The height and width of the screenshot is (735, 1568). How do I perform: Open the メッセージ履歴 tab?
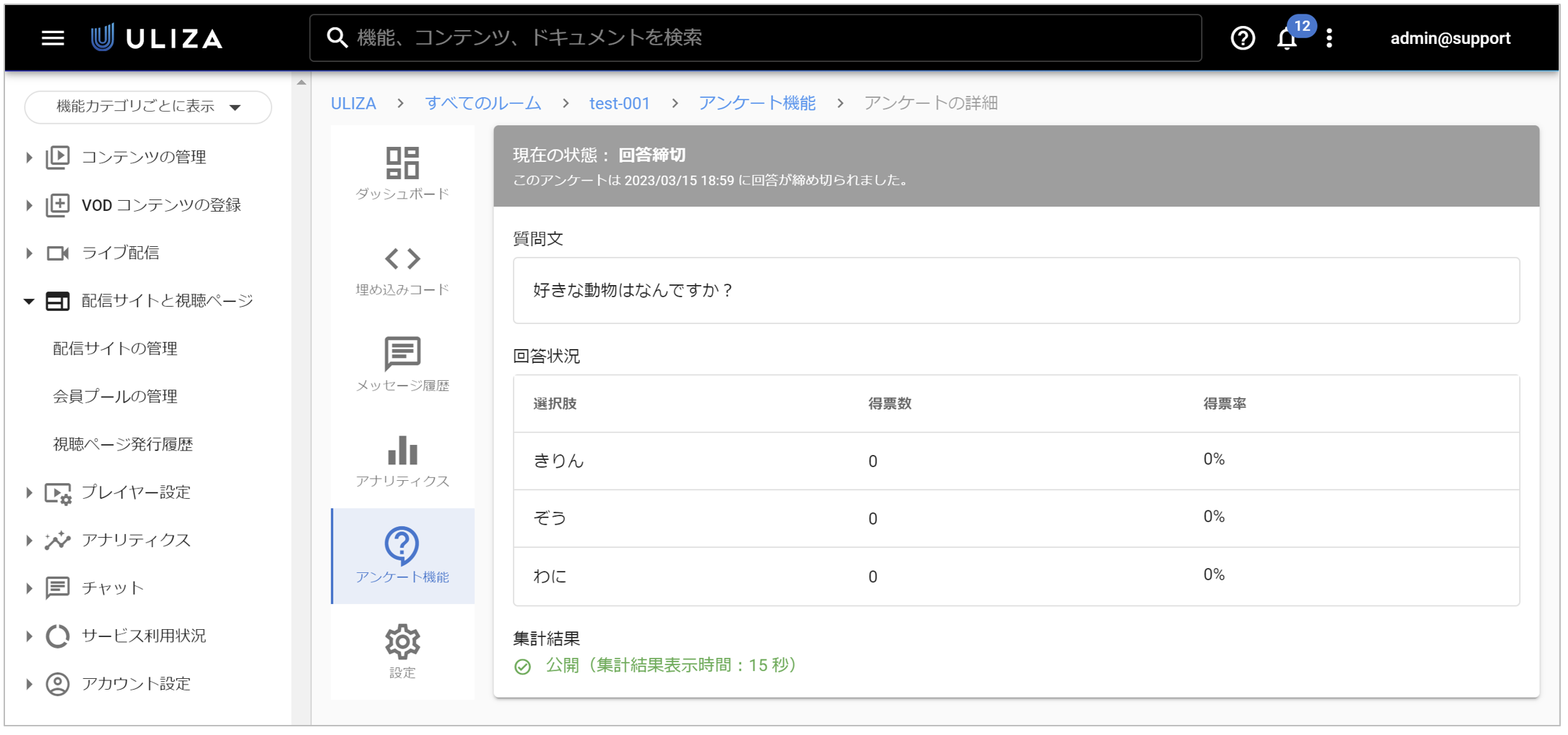(x=402, y=365)
